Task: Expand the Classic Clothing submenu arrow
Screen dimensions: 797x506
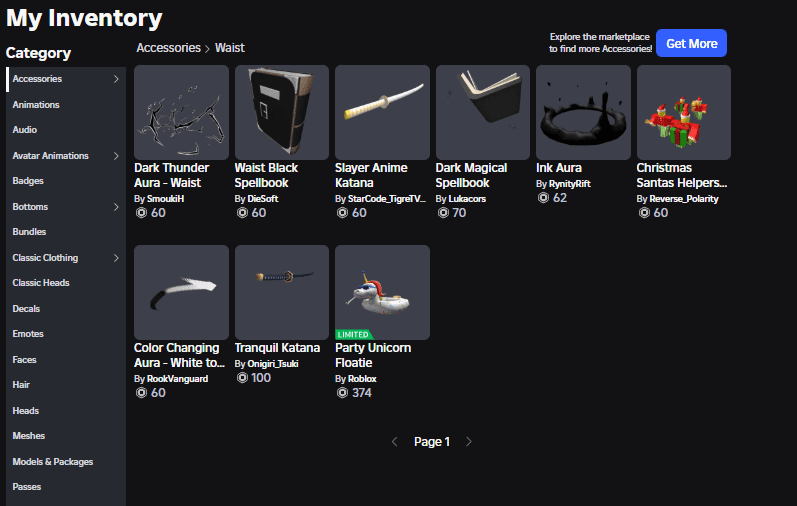Action: click(116, 258)
